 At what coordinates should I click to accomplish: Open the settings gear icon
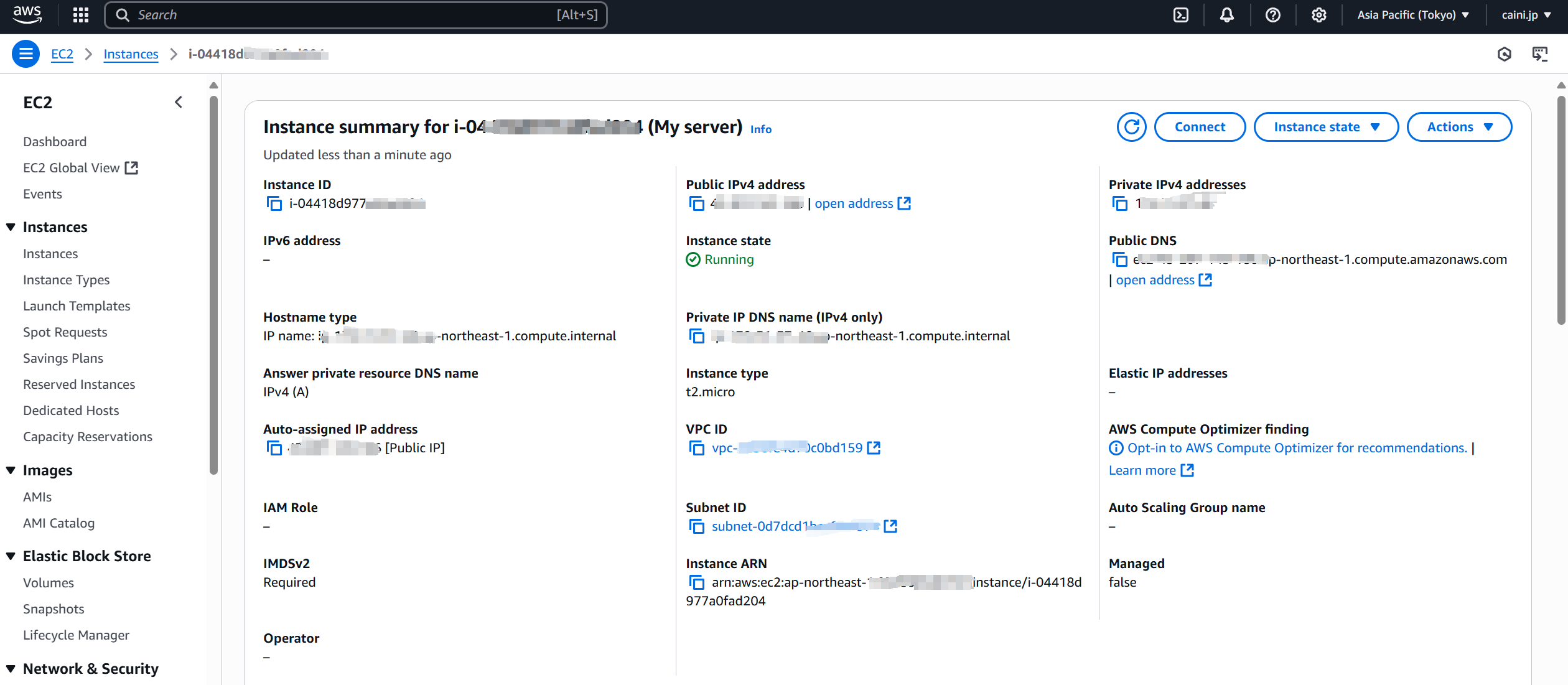1318,15
